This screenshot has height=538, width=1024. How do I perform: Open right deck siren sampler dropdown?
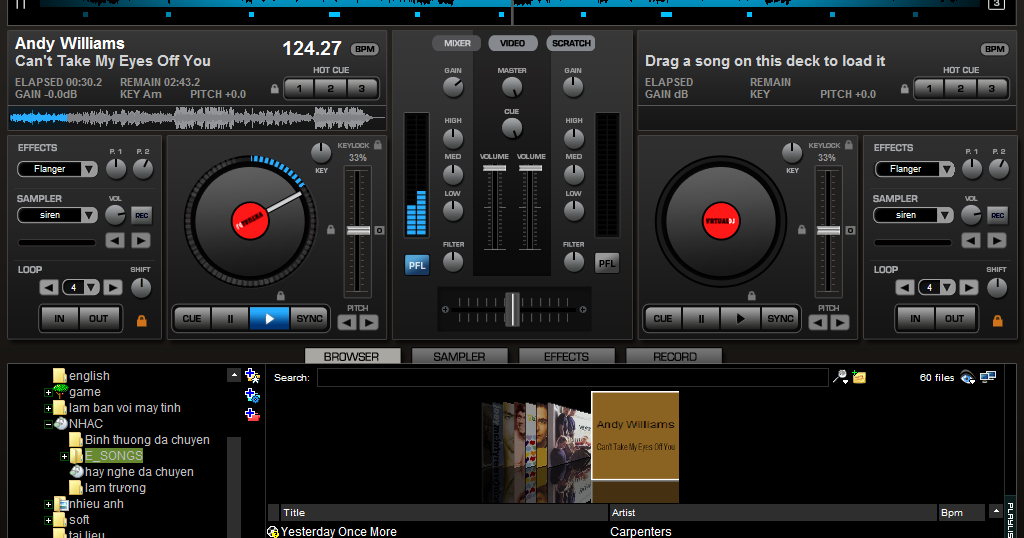(944, 215)
